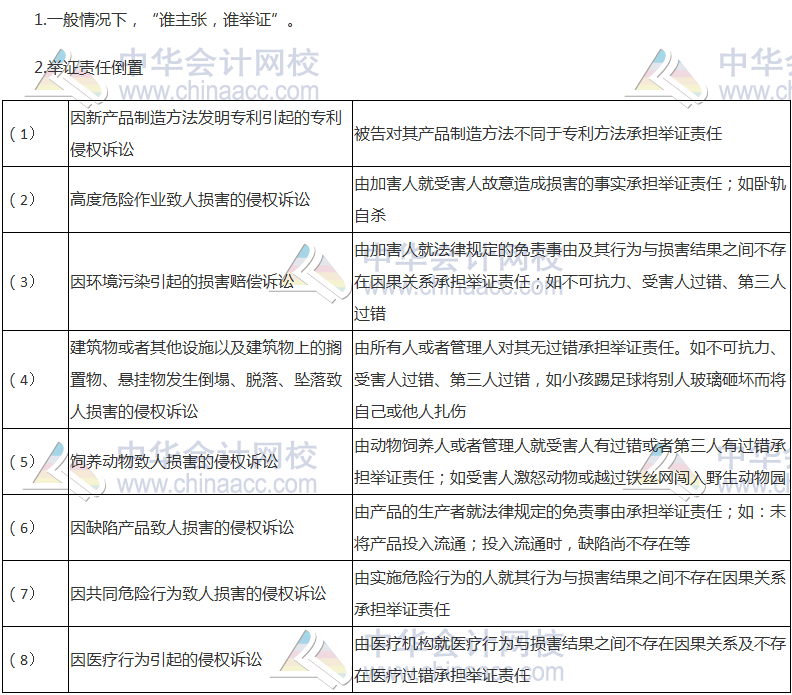The width and height of the screenshot is (792, 695).
Task: Click the description starting with 由产品的生产者
Action: point(568,527)
